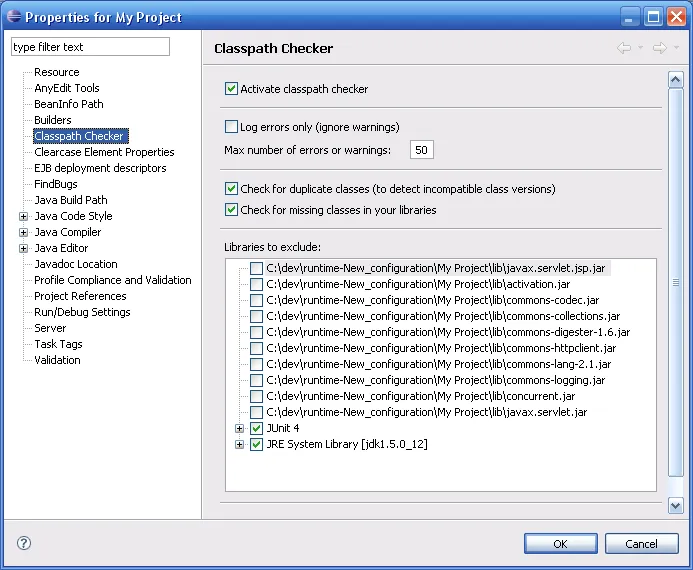Click the back navigation arrow
The width and height of the screenshot is (693, 570).
[624, 48]
